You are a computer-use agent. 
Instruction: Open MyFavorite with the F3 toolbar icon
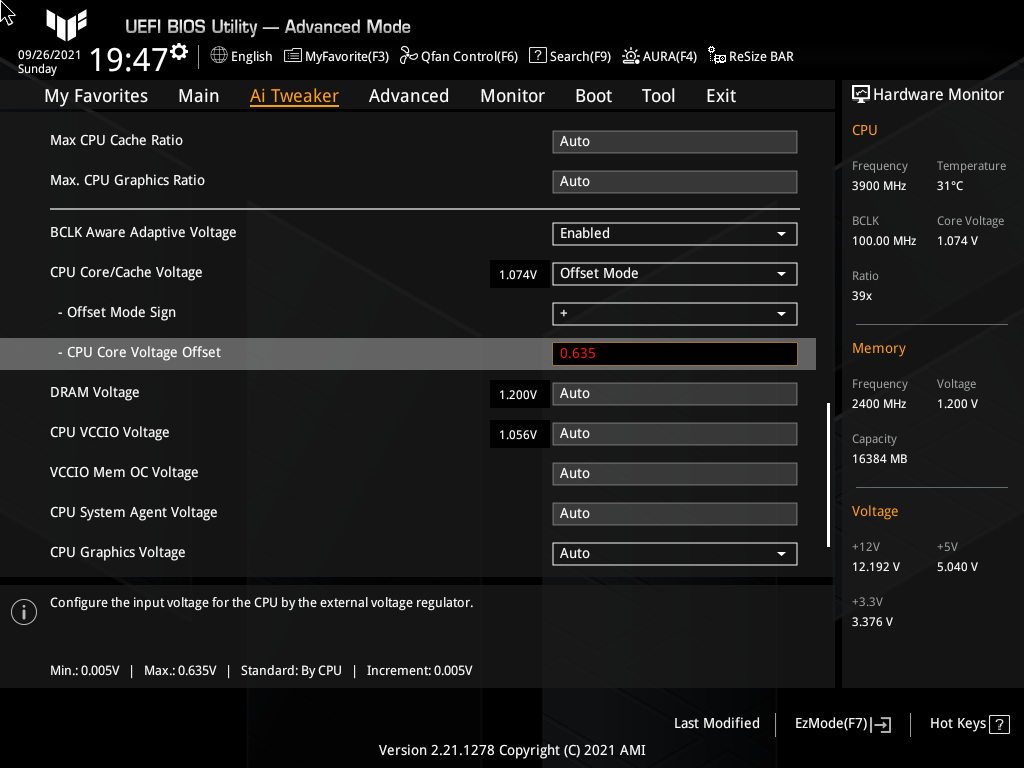point(292,56)
